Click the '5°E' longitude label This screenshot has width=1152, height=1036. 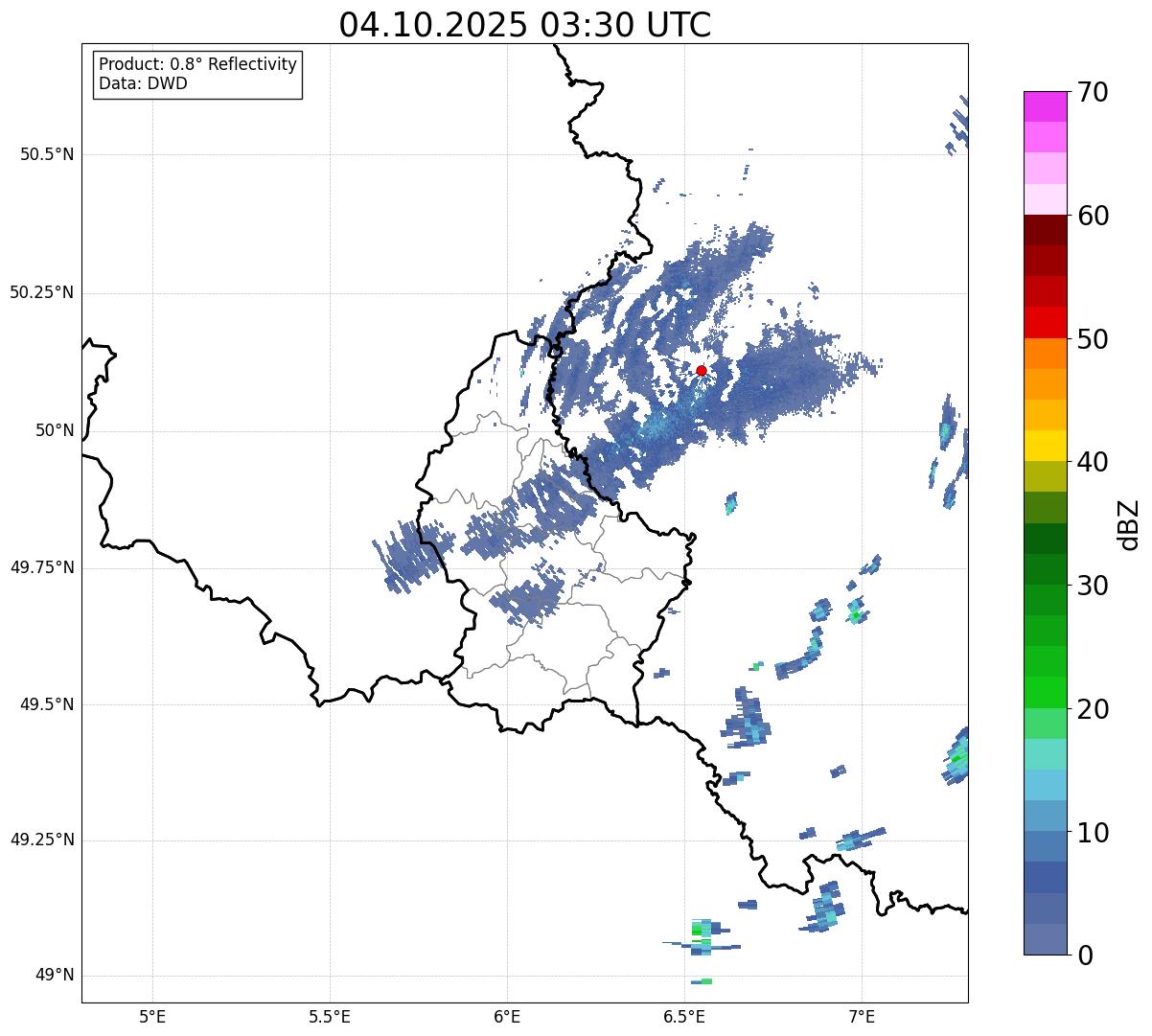pyautogui.click(x=152, y=1016)
